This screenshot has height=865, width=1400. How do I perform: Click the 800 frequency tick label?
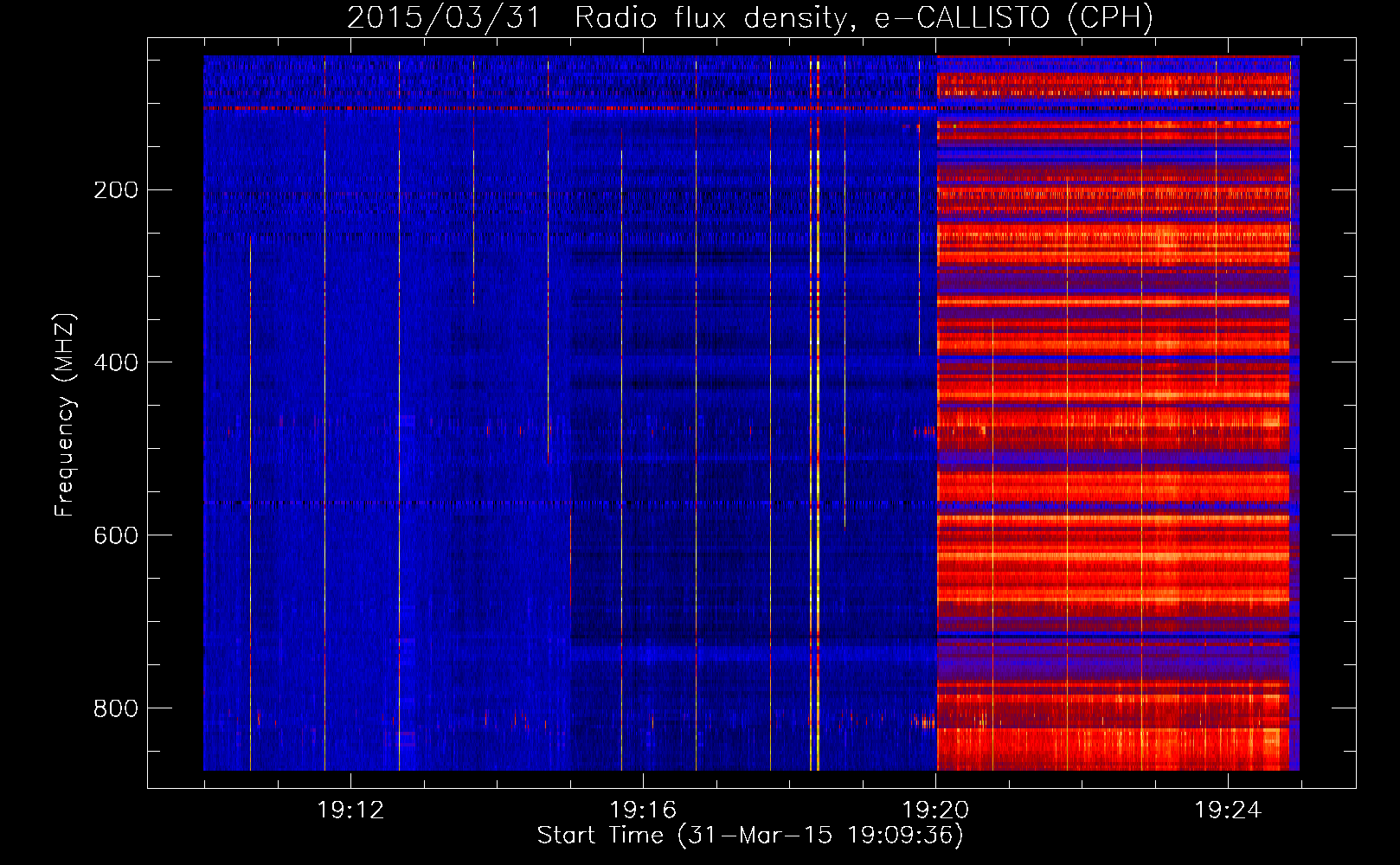click(115, 708)
